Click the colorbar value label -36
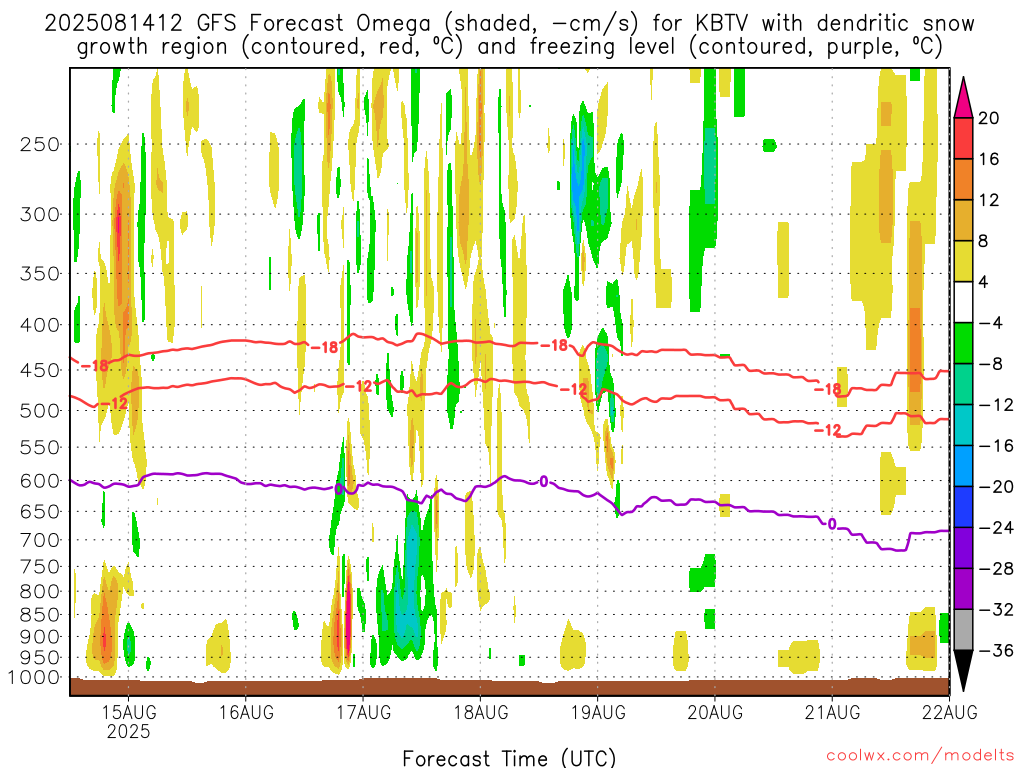The image size is (1024, 768). 995,650
